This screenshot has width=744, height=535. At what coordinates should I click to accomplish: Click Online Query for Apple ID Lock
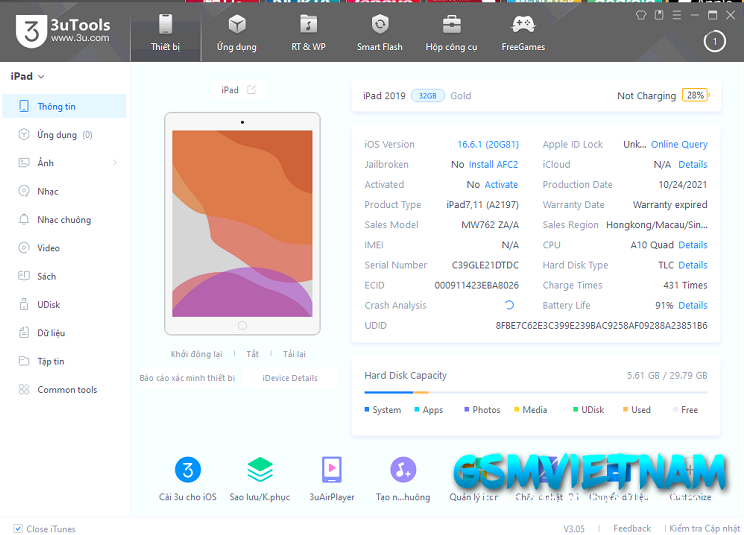pos(679,144)
